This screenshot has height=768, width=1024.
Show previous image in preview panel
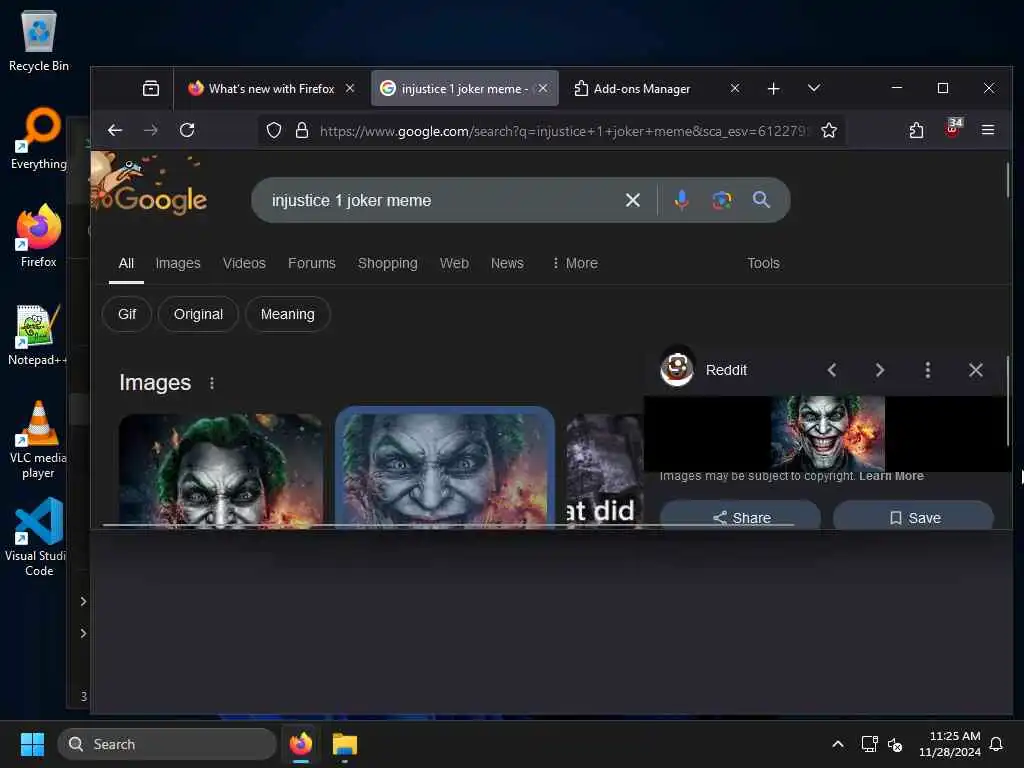[831, 370]
